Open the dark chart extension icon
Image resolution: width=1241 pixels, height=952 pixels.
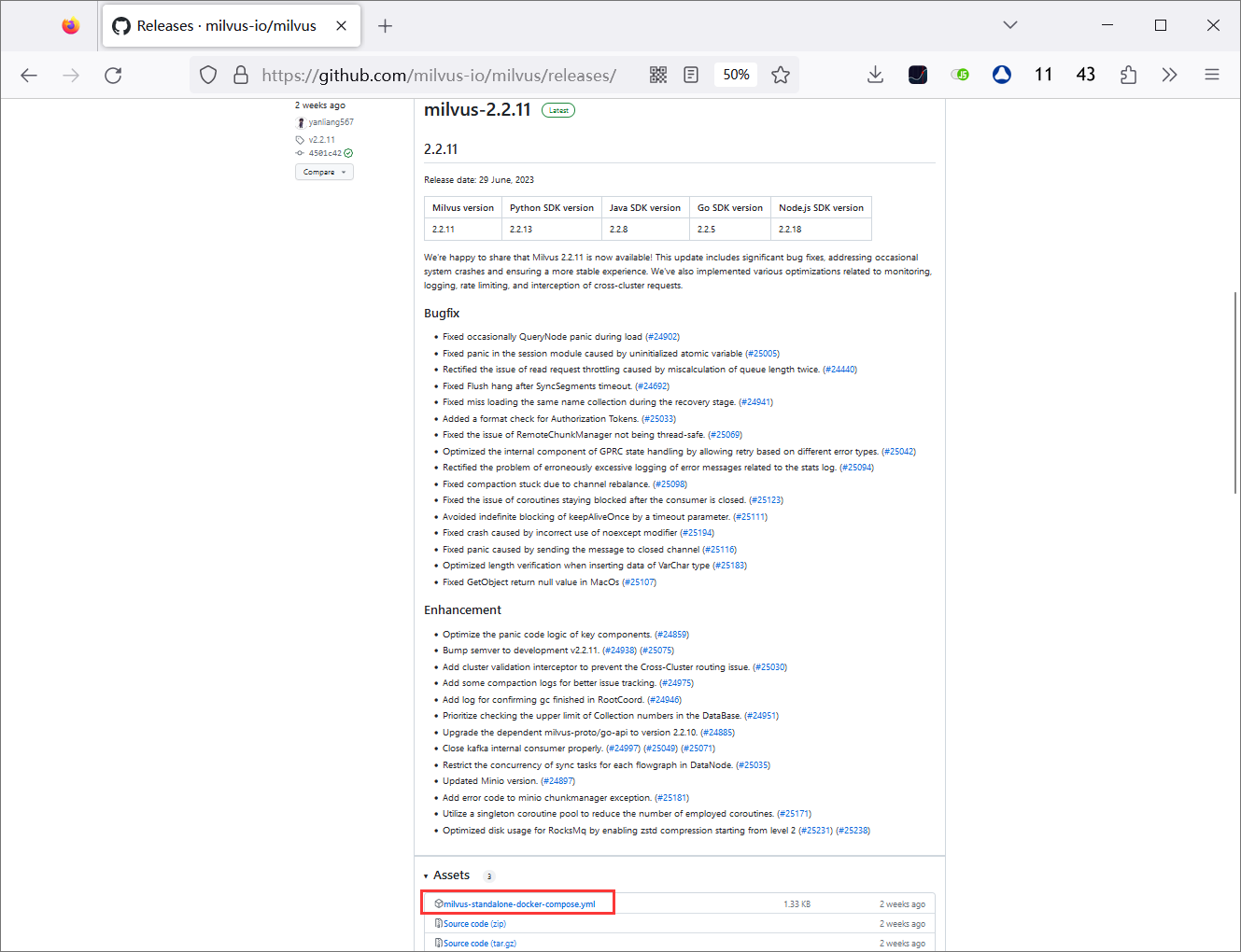(918, 76)
